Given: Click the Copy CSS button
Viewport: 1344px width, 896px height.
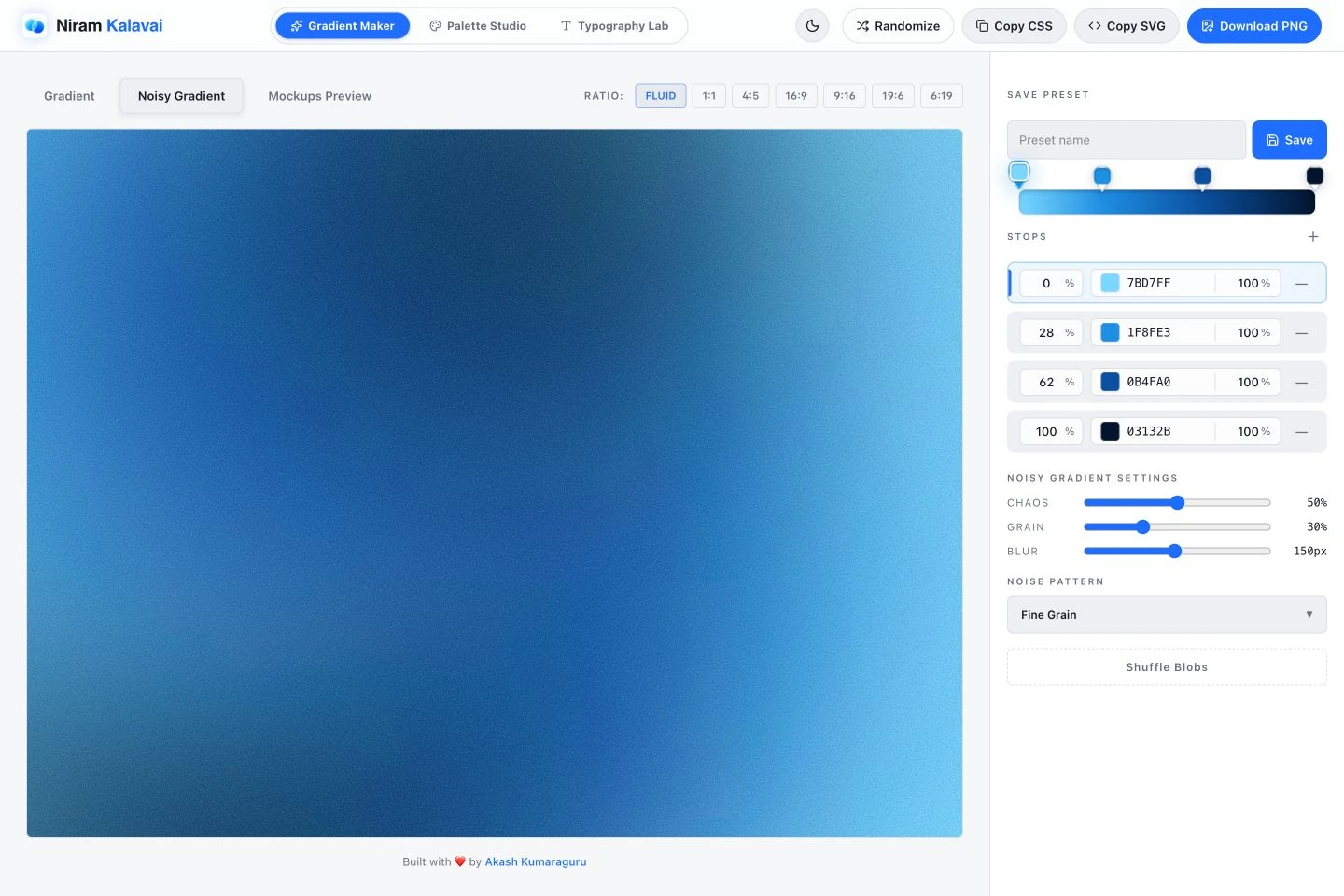Looking at the screenshot, I should pos(1014,26).
